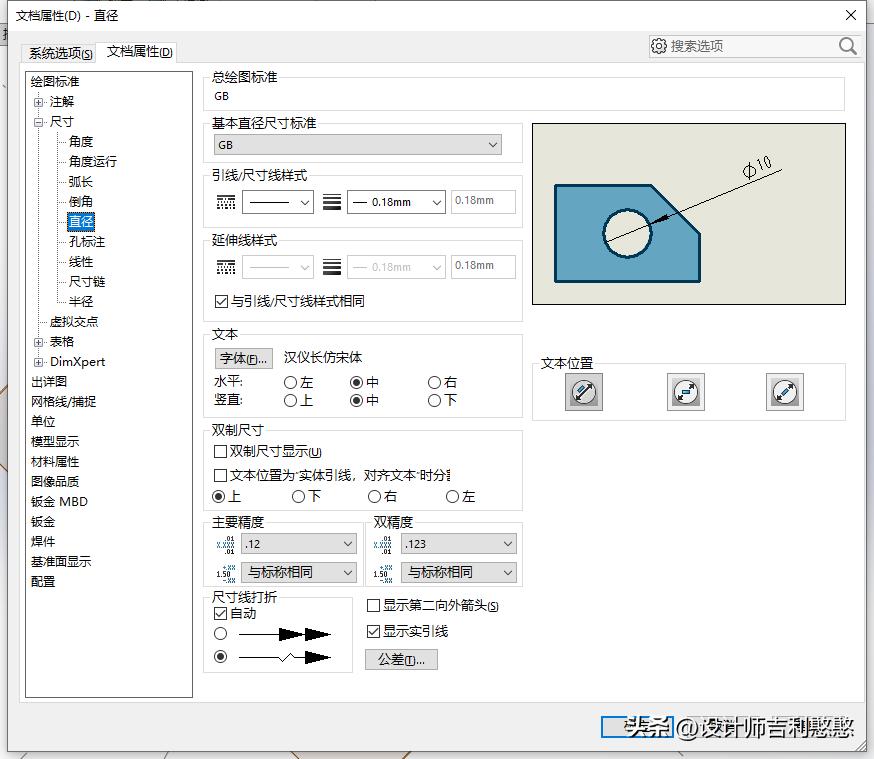874x759 pixels.
Task: Open the 公差 dialog button
Action: [401, 658]
